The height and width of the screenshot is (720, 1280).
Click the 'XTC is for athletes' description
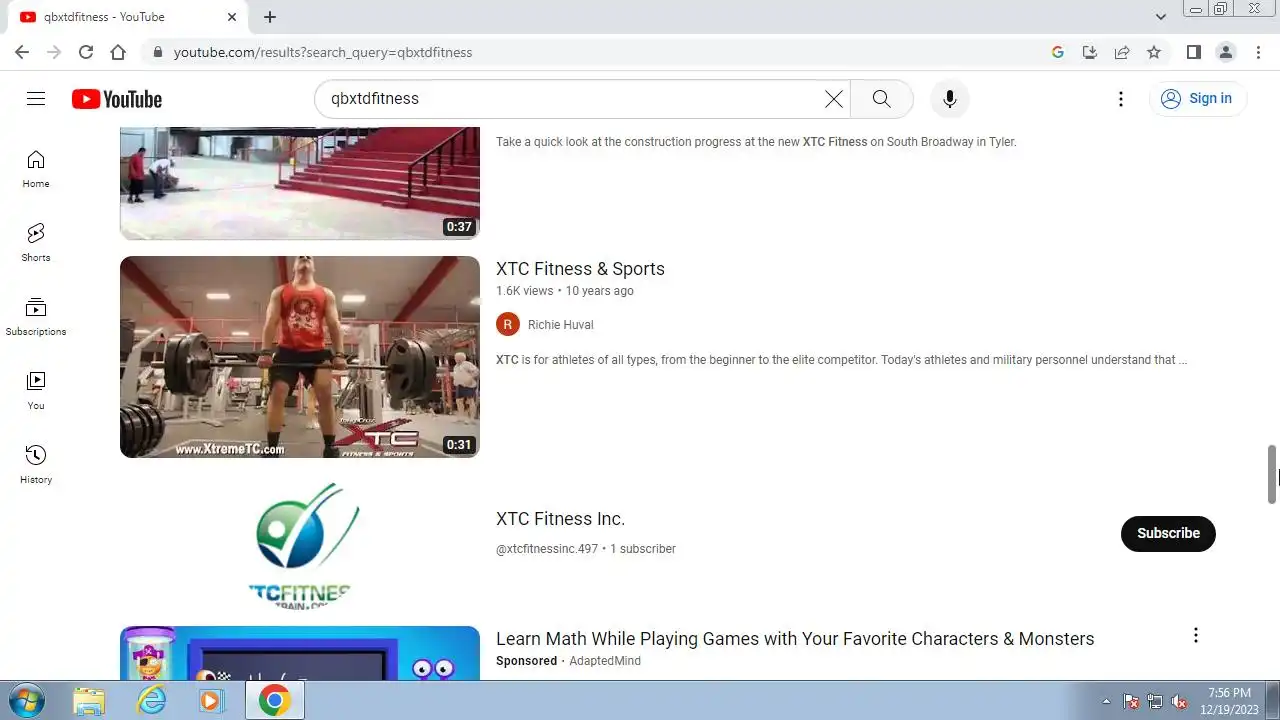(x=842, y=360)
